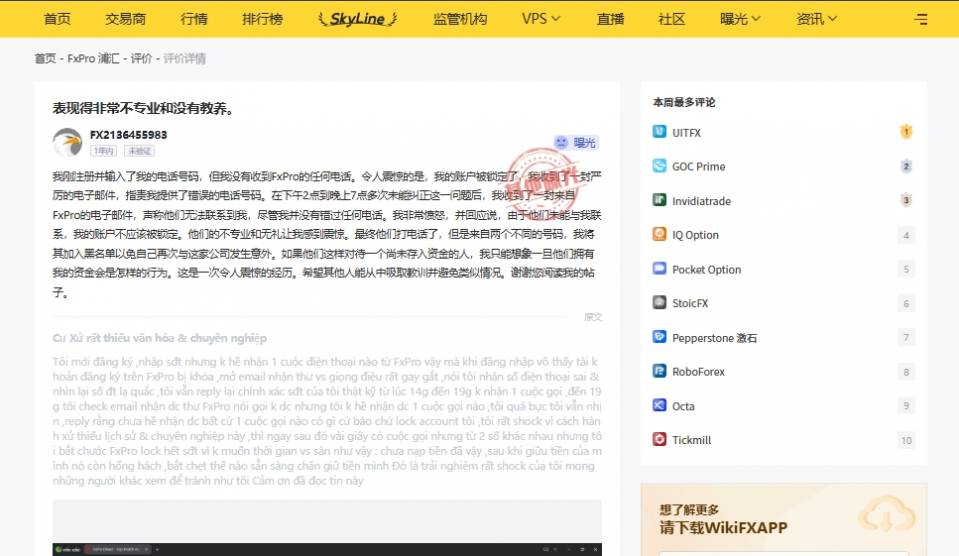Click the Invidiatrade broker logo icon
This screenshot has width=959, height=556.
pyautogui.click(x=659, y=200)
